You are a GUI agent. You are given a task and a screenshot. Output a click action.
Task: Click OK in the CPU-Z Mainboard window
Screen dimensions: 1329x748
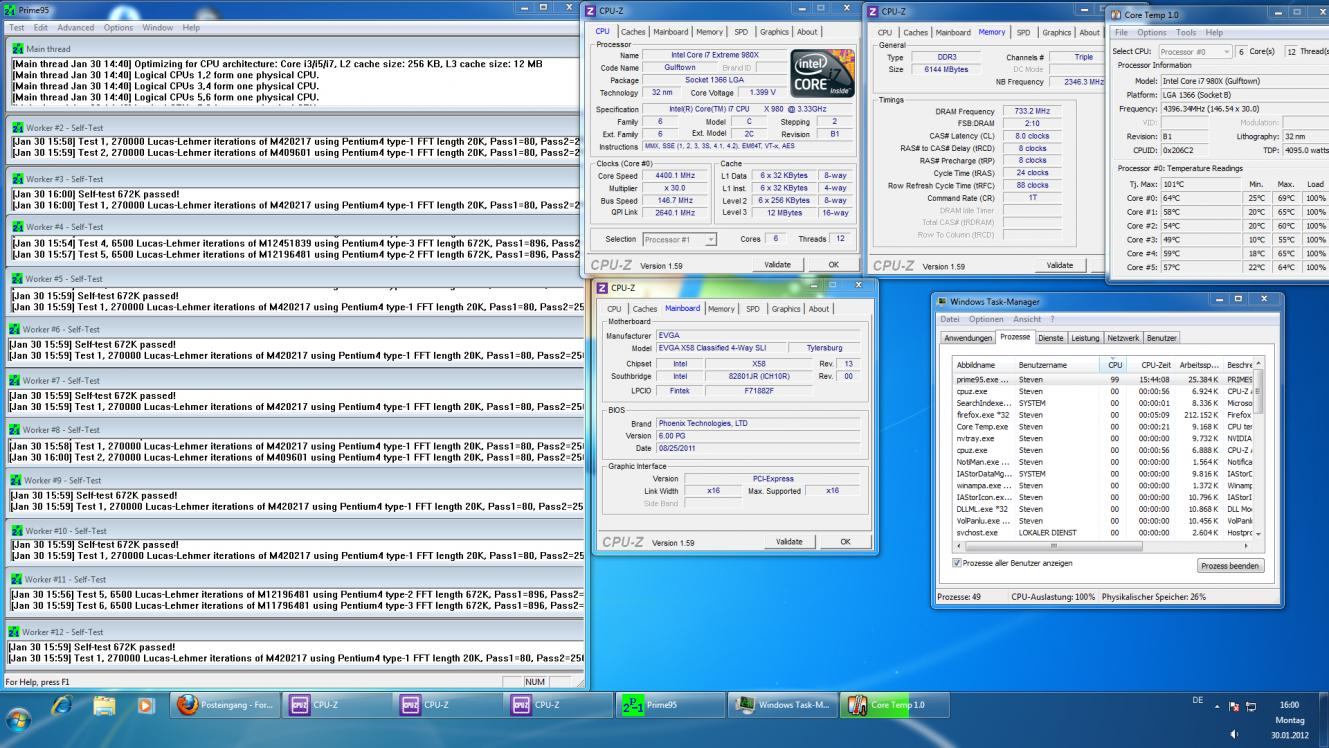click(846, 542)
